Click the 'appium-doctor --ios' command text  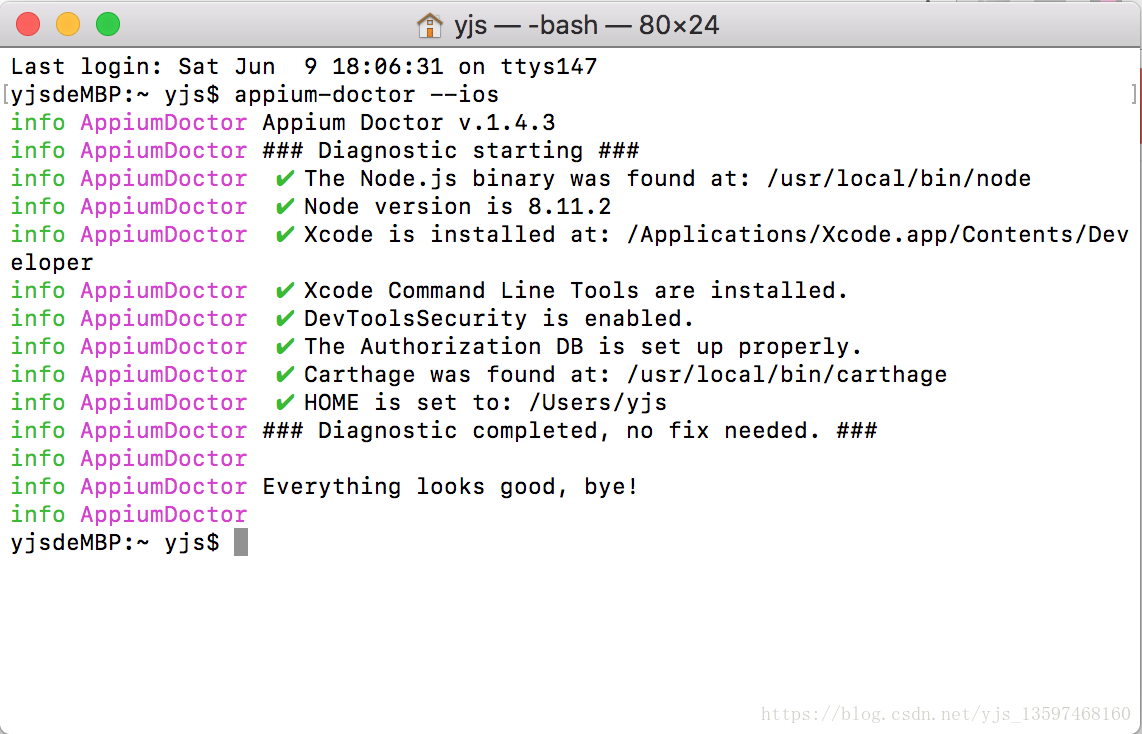point(366,95)
